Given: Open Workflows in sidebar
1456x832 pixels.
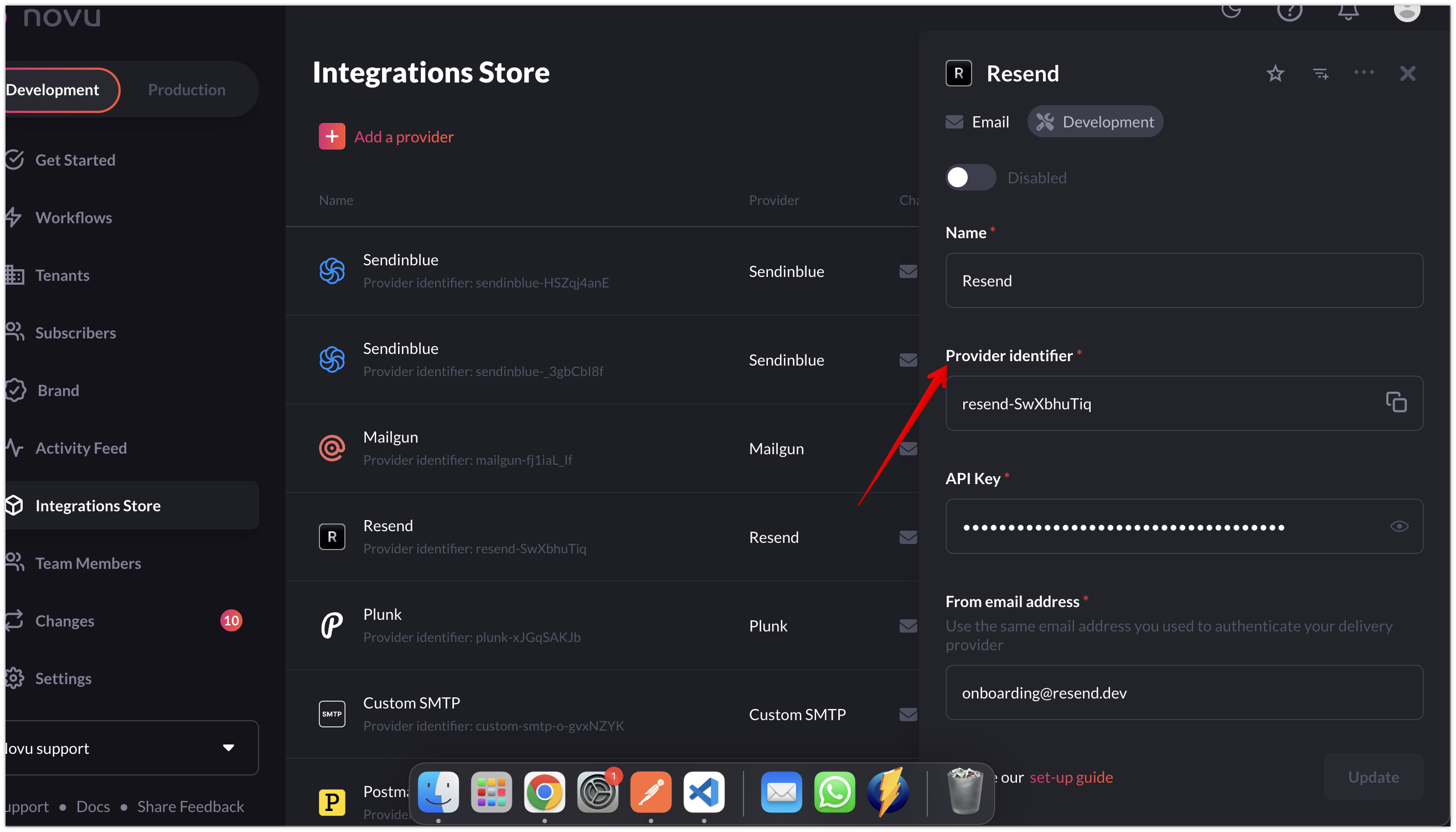Looking at the screenshot, I should 74,218.
